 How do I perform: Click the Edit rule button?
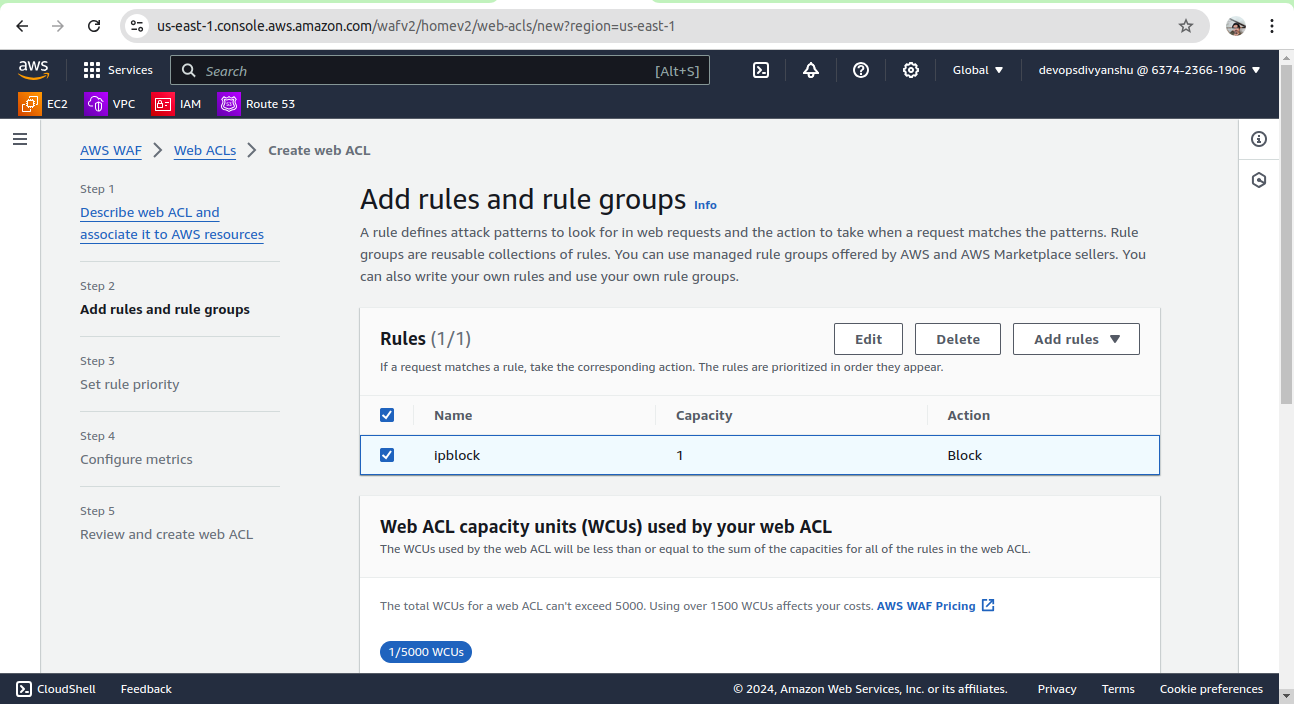[868, 339]
